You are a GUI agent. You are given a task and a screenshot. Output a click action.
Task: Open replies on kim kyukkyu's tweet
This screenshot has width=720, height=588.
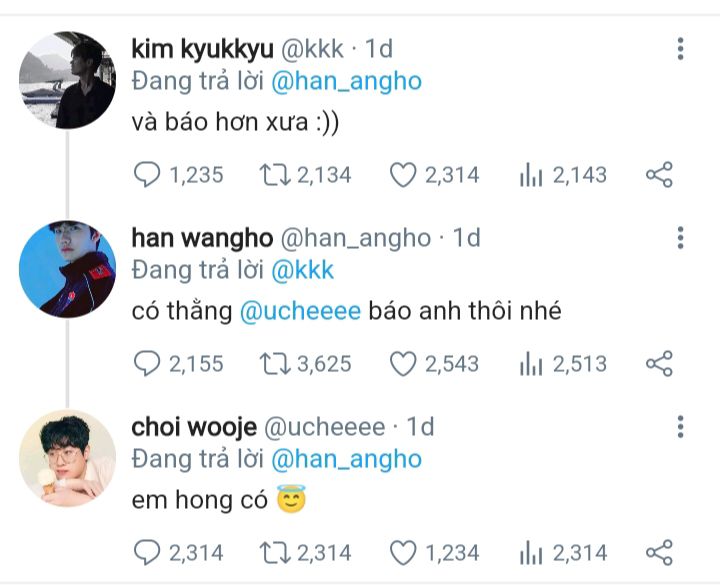pyautogui.click(x=146, y=175)
